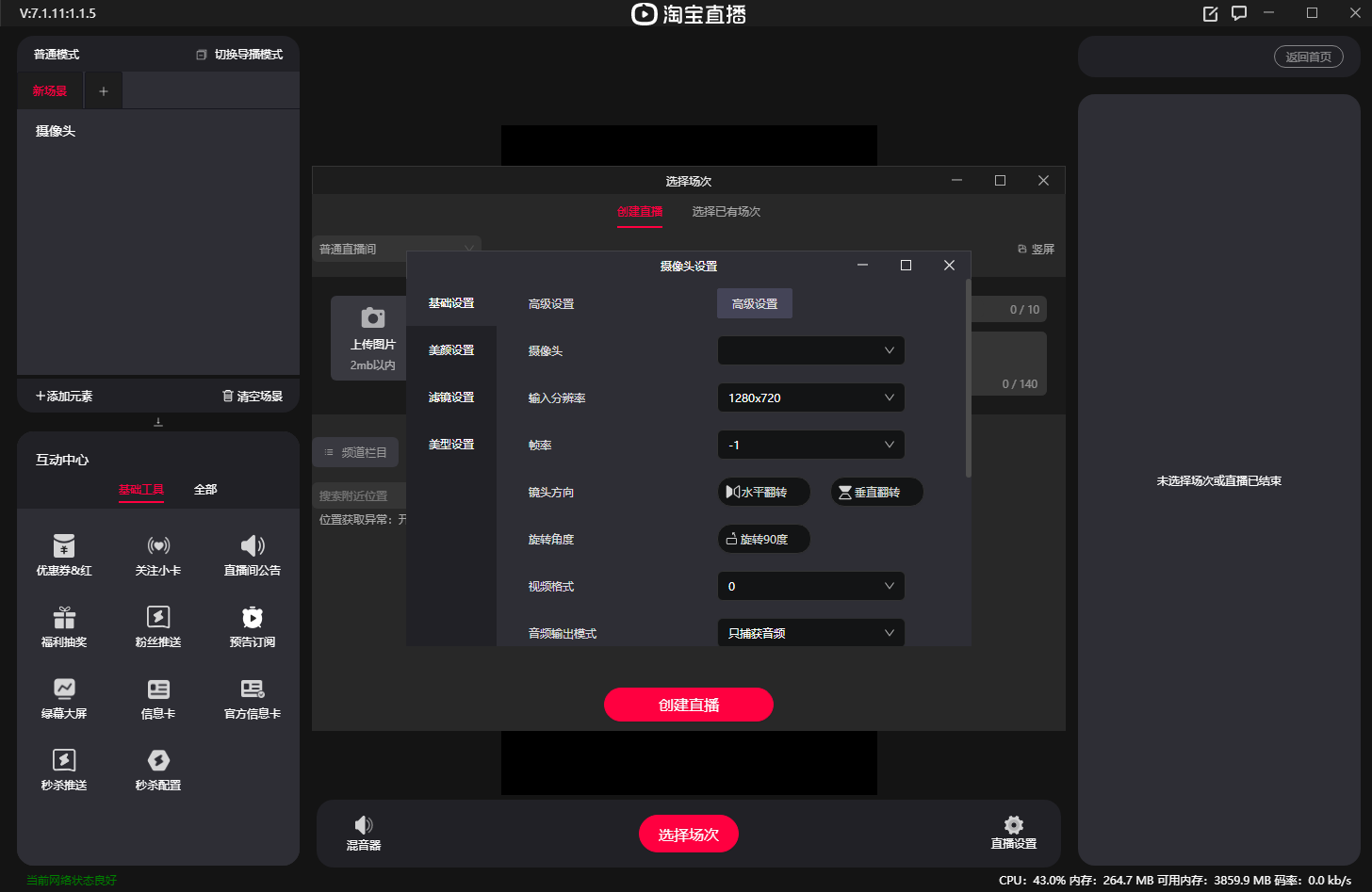Maximize the 摄像头设置 dialog
1372x892 pixels.
coord(906,266)
